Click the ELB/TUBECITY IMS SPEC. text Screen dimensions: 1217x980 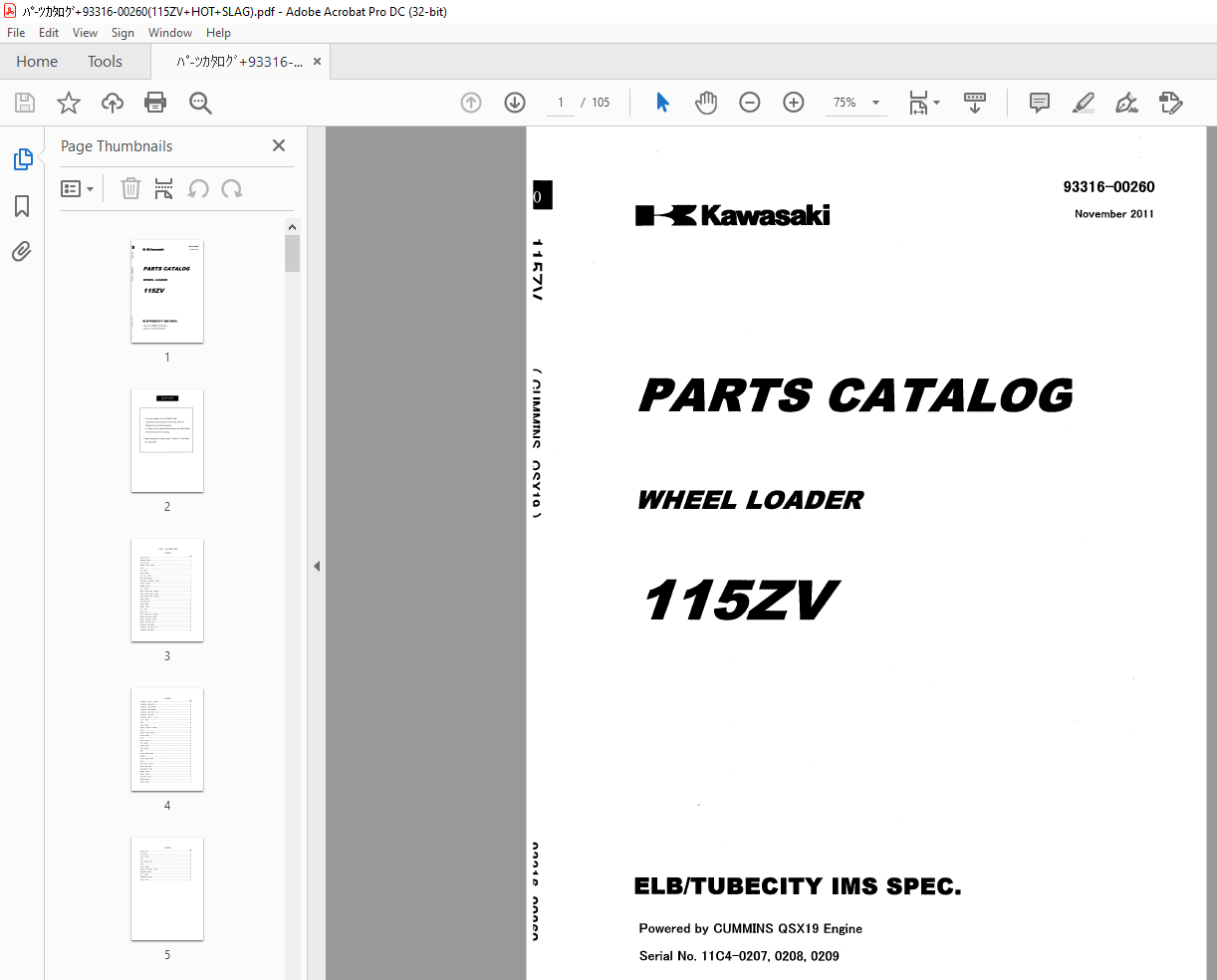coord(798,886)
